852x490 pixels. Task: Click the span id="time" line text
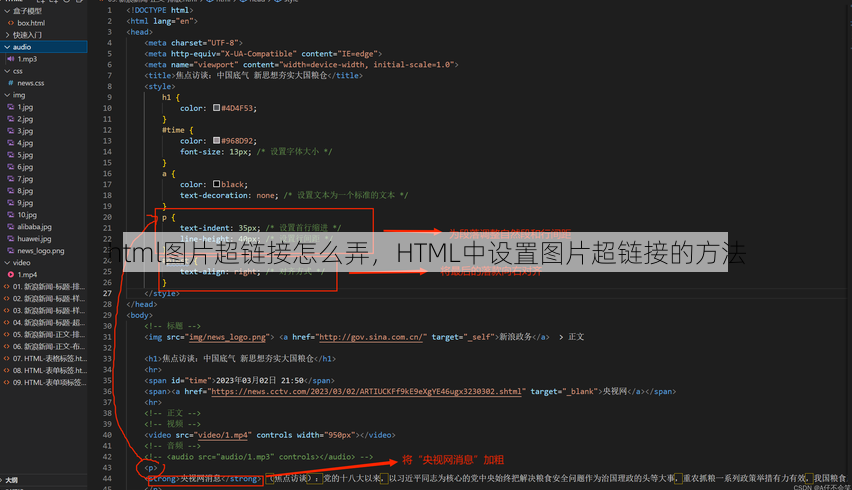[x=239, y=380]
